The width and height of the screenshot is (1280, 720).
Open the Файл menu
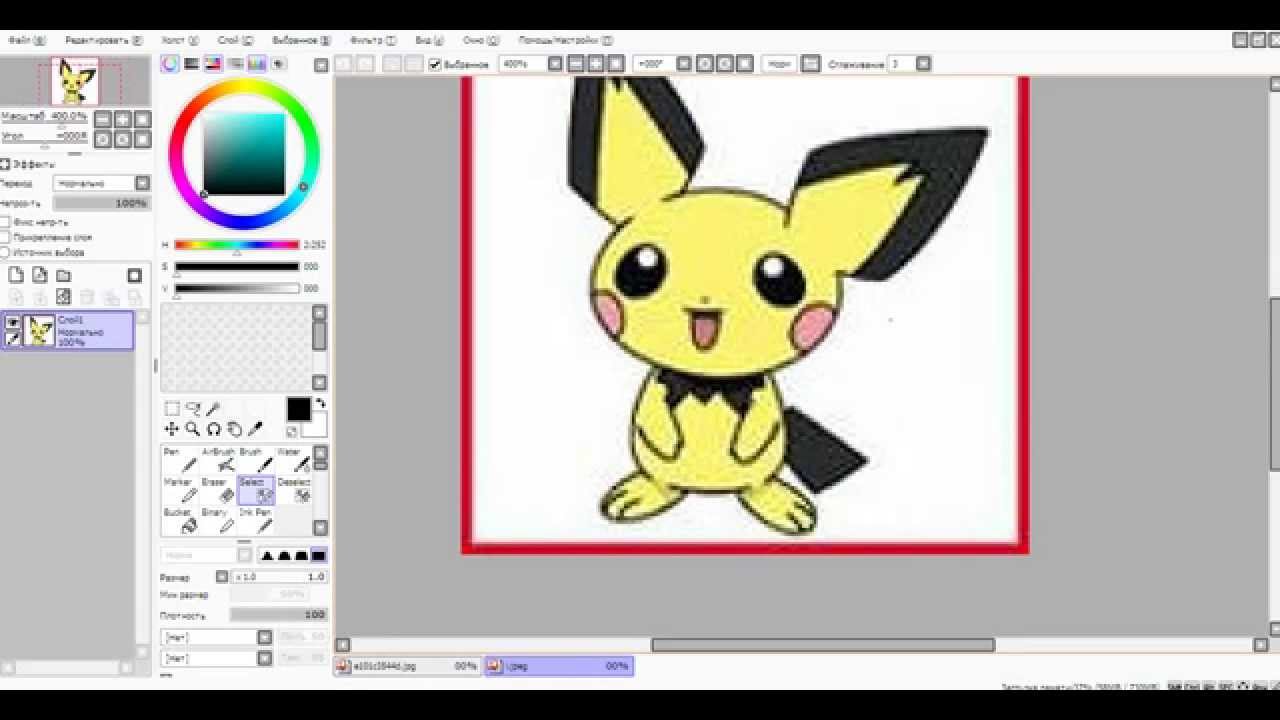(x=27, y=41)
